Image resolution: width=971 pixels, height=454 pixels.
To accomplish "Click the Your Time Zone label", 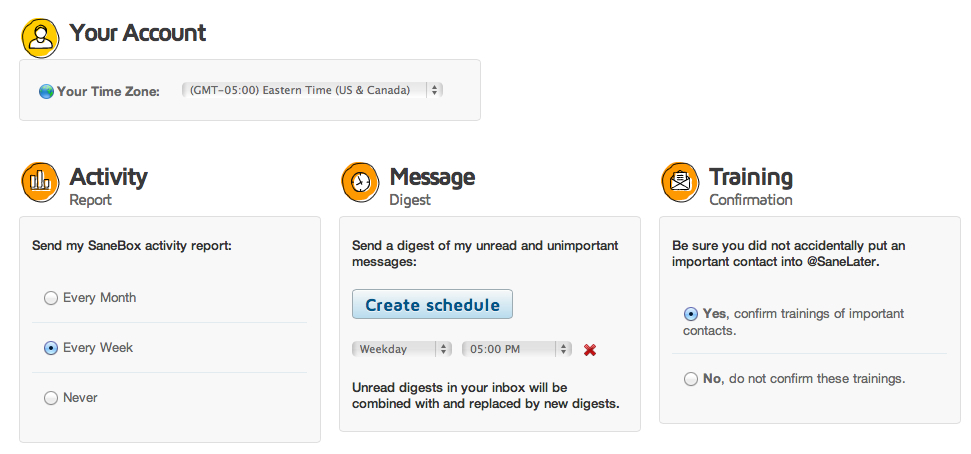I will point(108,92).
